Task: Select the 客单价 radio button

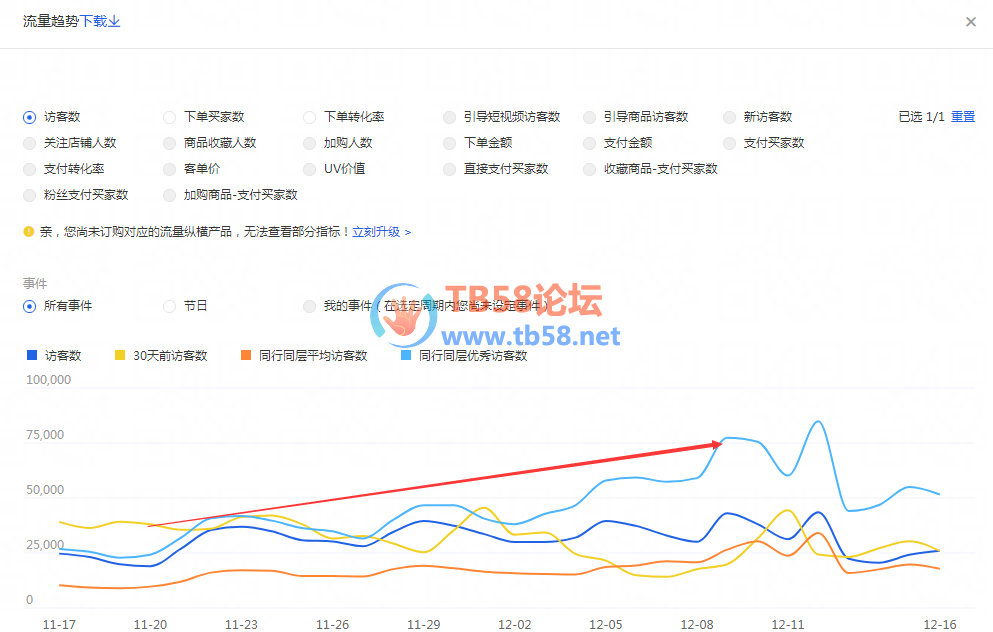Action: [170, 169]
